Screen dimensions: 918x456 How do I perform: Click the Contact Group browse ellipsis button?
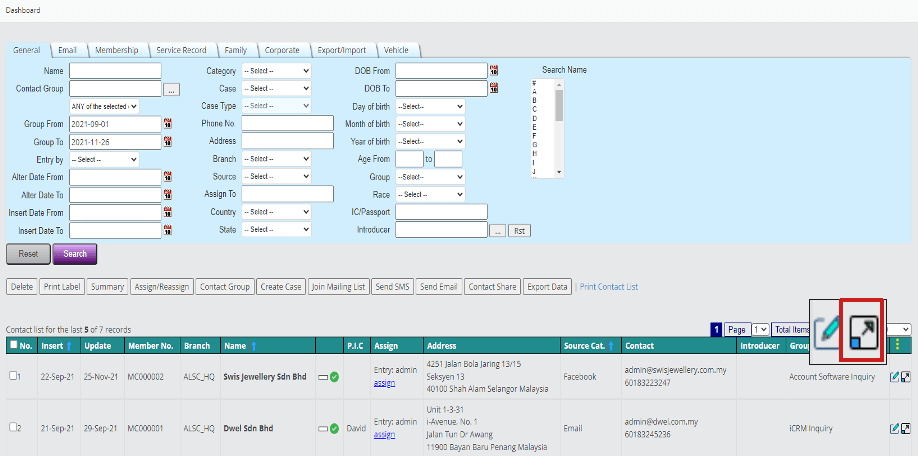(x=172, y=90)
